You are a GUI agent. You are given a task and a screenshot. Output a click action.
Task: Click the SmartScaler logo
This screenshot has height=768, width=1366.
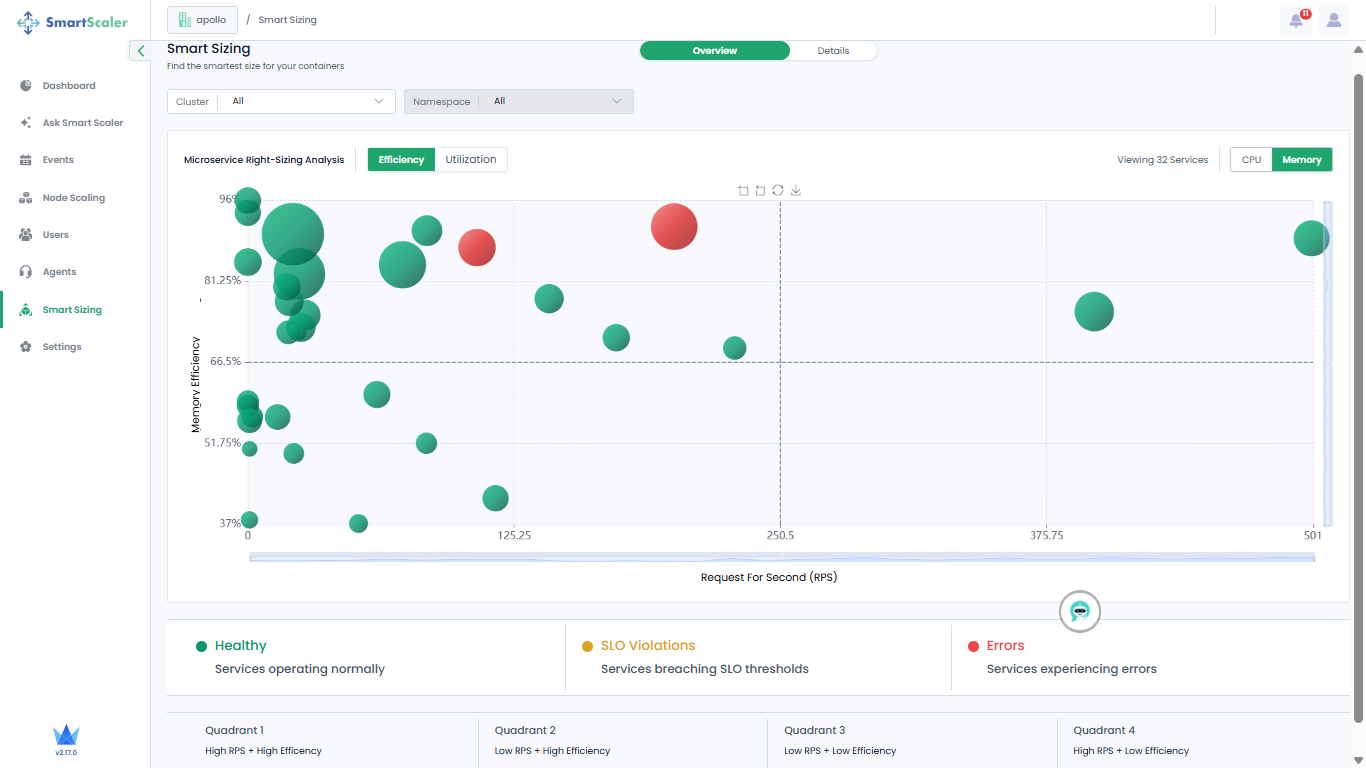[x=73, y=22]
